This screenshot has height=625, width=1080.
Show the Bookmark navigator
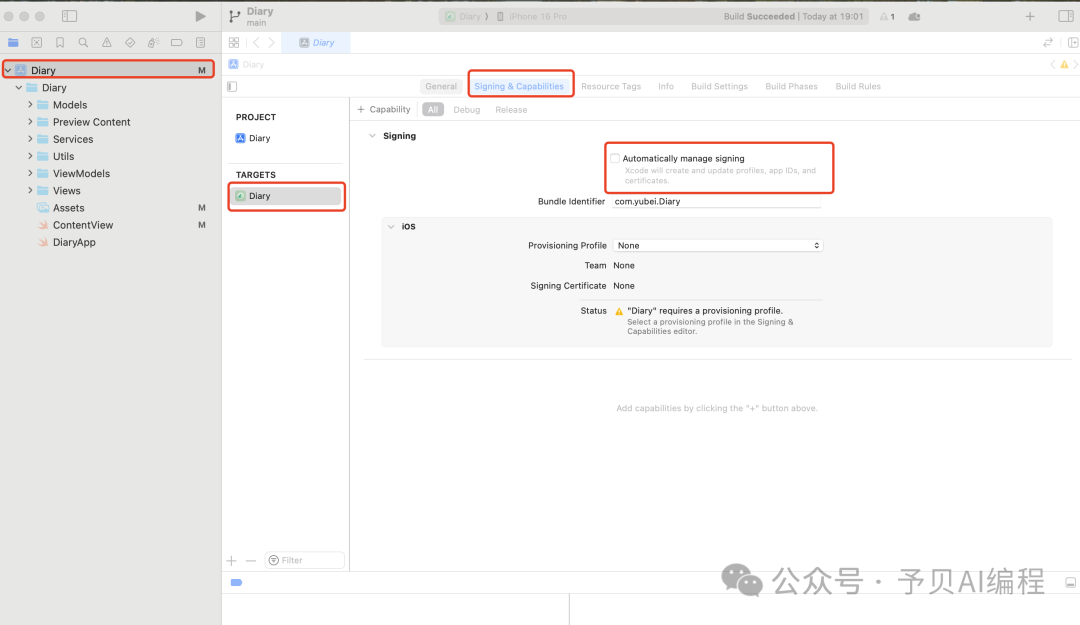60,43
